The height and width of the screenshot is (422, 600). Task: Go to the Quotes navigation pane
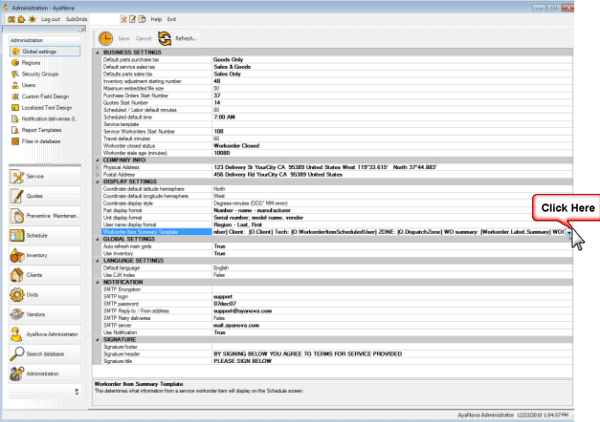45,196
